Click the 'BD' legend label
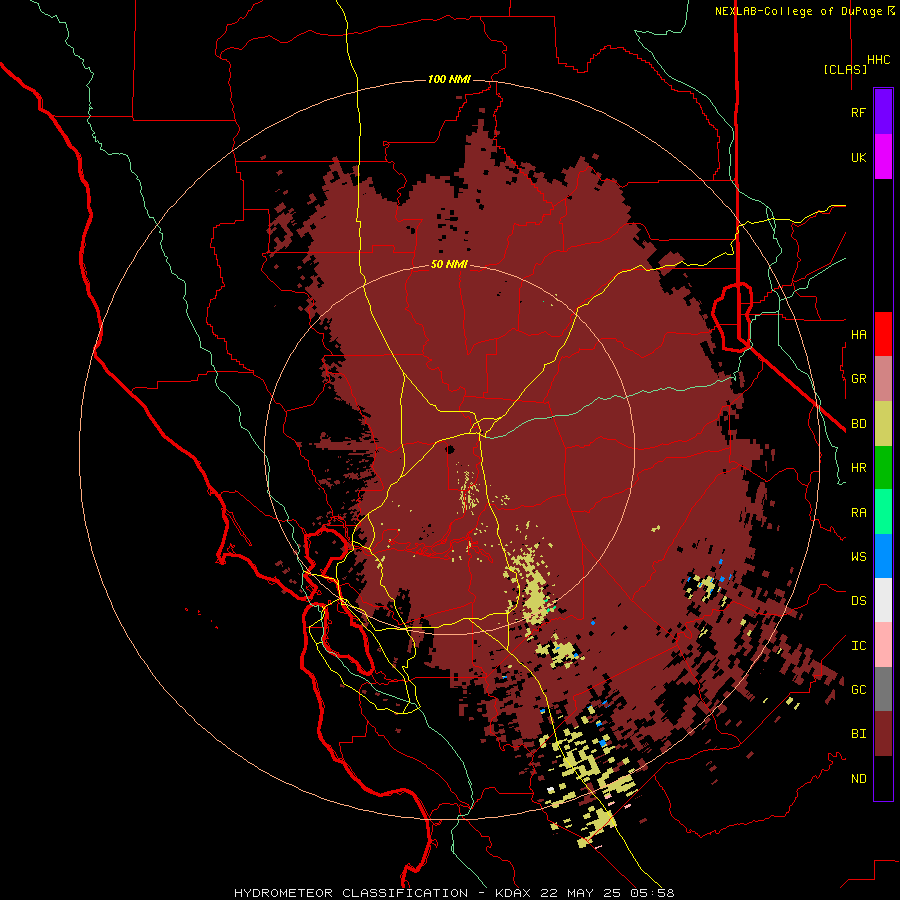900x900 pixels. (x=858, y=424)
